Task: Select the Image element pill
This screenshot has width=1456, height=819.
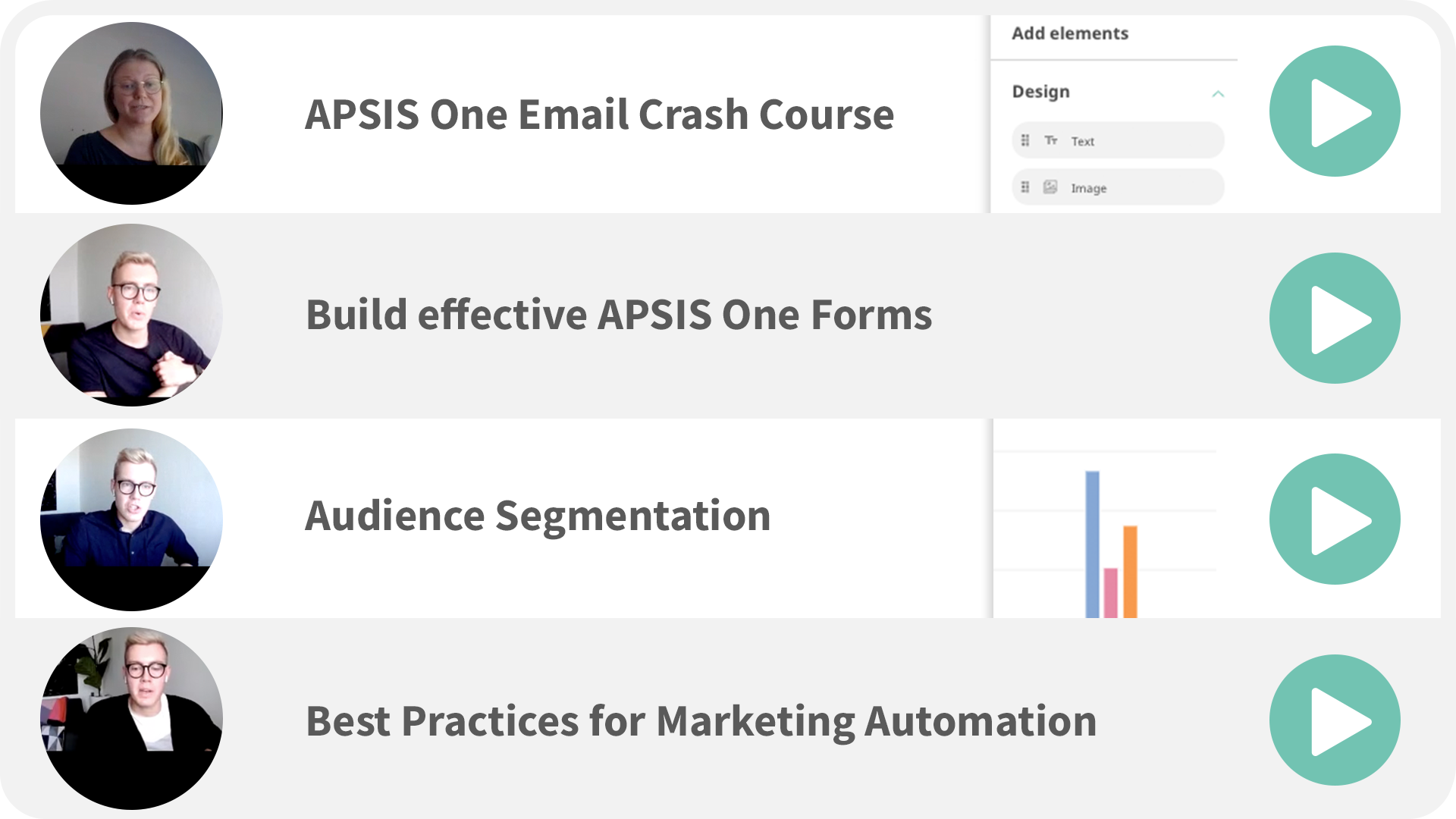Action: [1118, 187]
